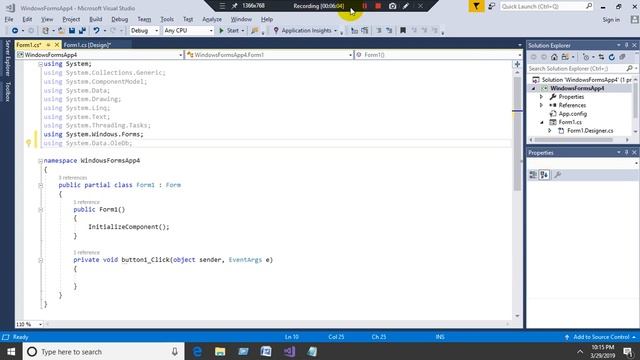The width and height of the screenshot is (640, 360).
Task: Open the Tools menu
Action: [167, 19]
